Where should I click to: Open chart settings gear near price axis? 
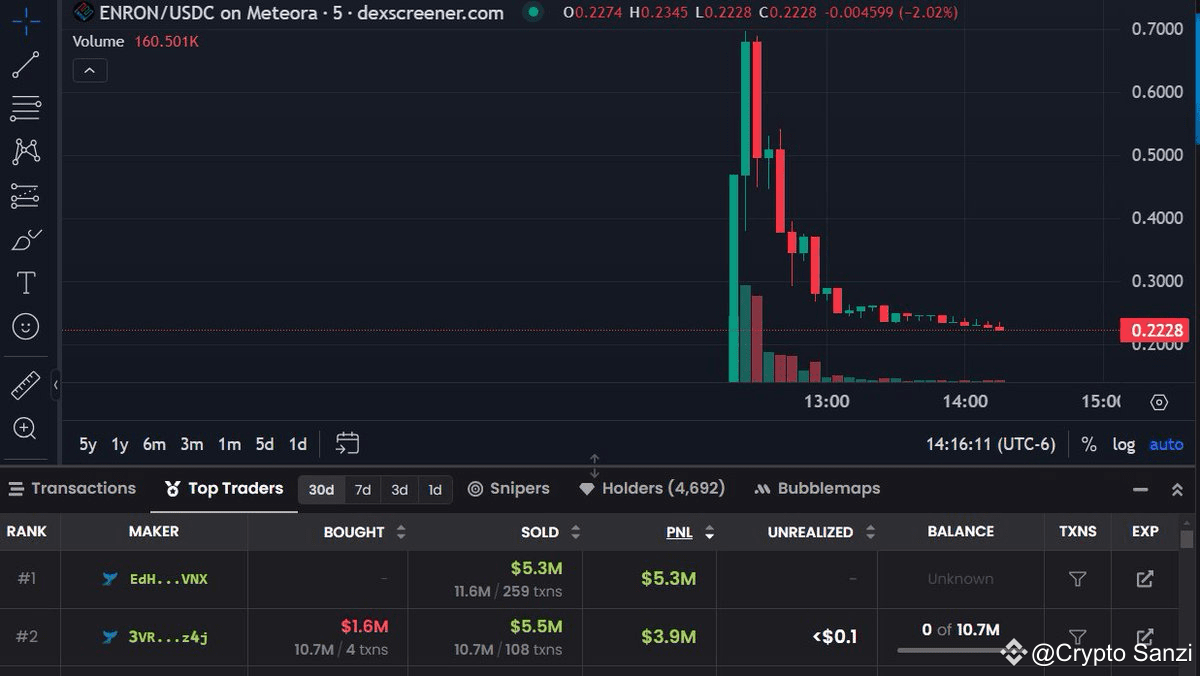coord(1159,402)
